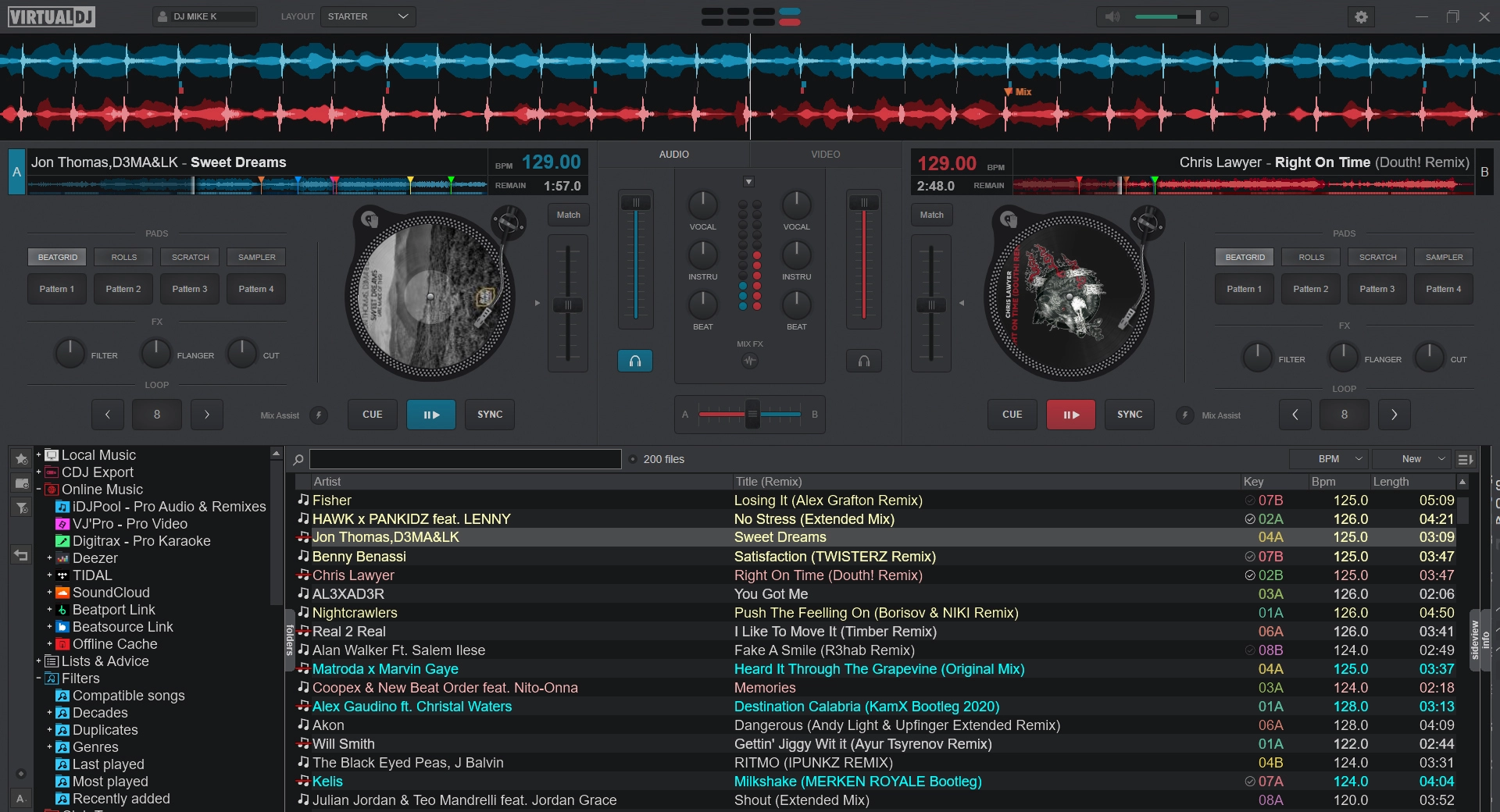Open the Favorites icon in the browser sidebar
Image resolution: width=1500 pixels, height=812 pixels.
click(x=21, y=460)
